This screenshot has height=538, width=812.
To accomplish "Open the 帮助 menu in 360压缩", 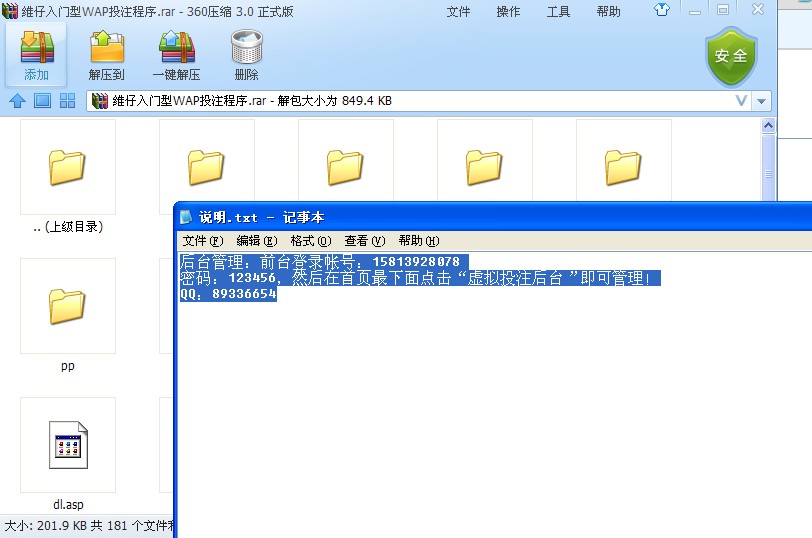I will pos(608,11).
